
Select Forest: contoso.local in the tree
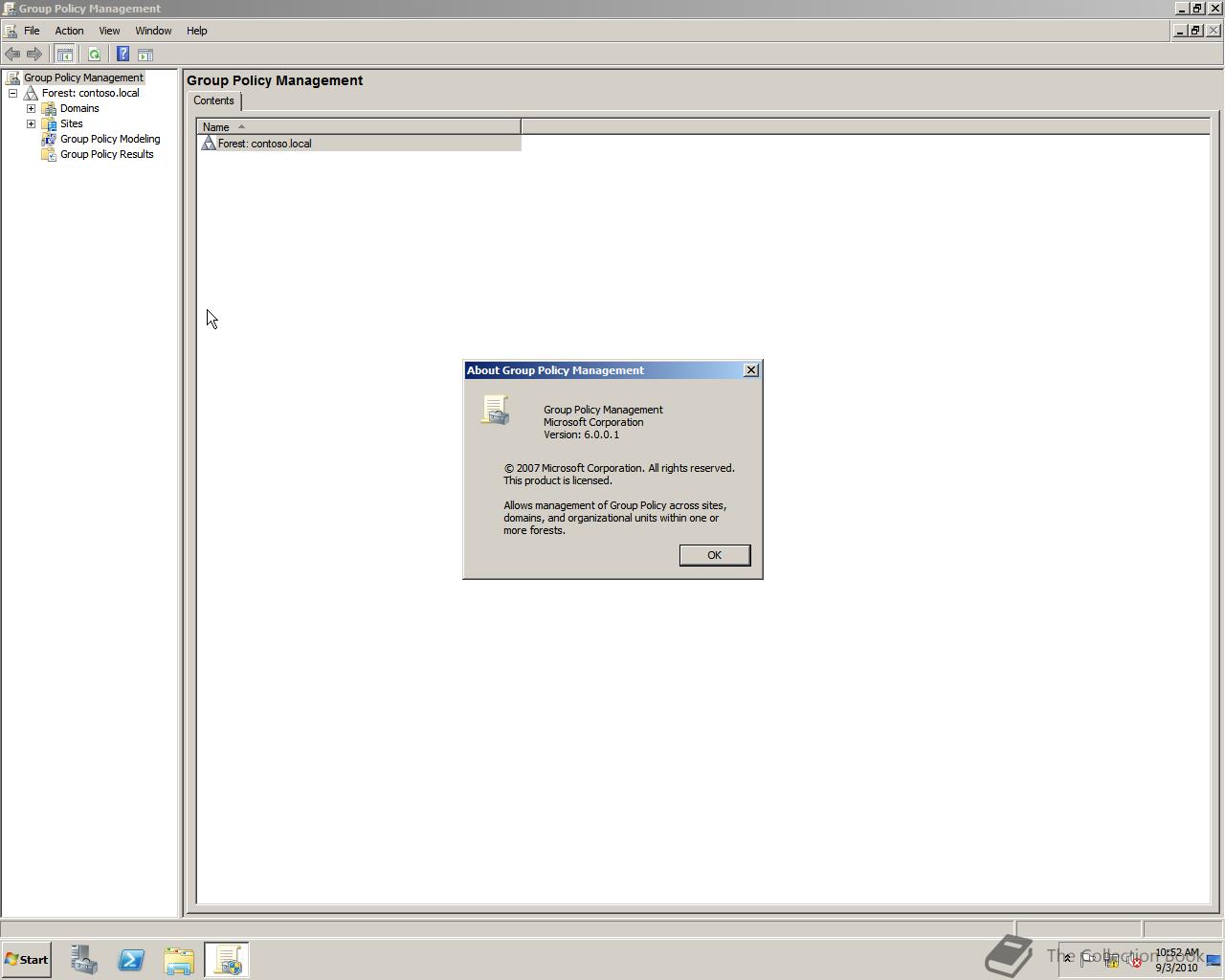pyautogui.click(x=90, y=93)
